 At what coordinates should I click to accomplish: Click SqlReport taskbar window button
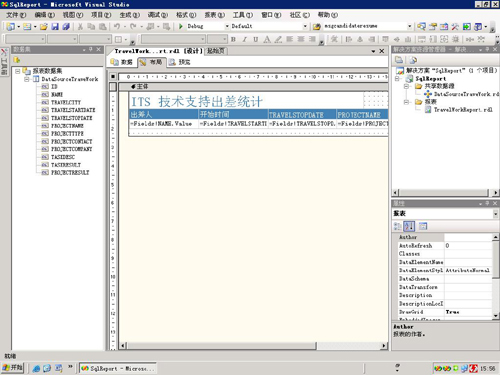click(118, 368)
